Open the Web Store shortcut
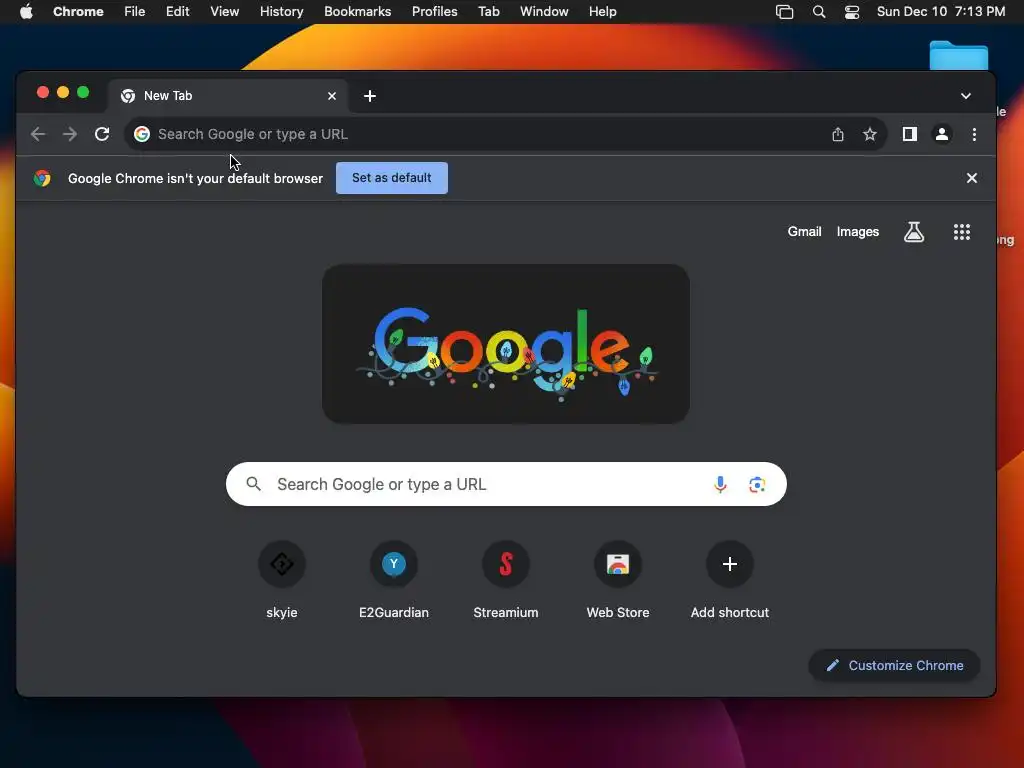 [618, 580]
